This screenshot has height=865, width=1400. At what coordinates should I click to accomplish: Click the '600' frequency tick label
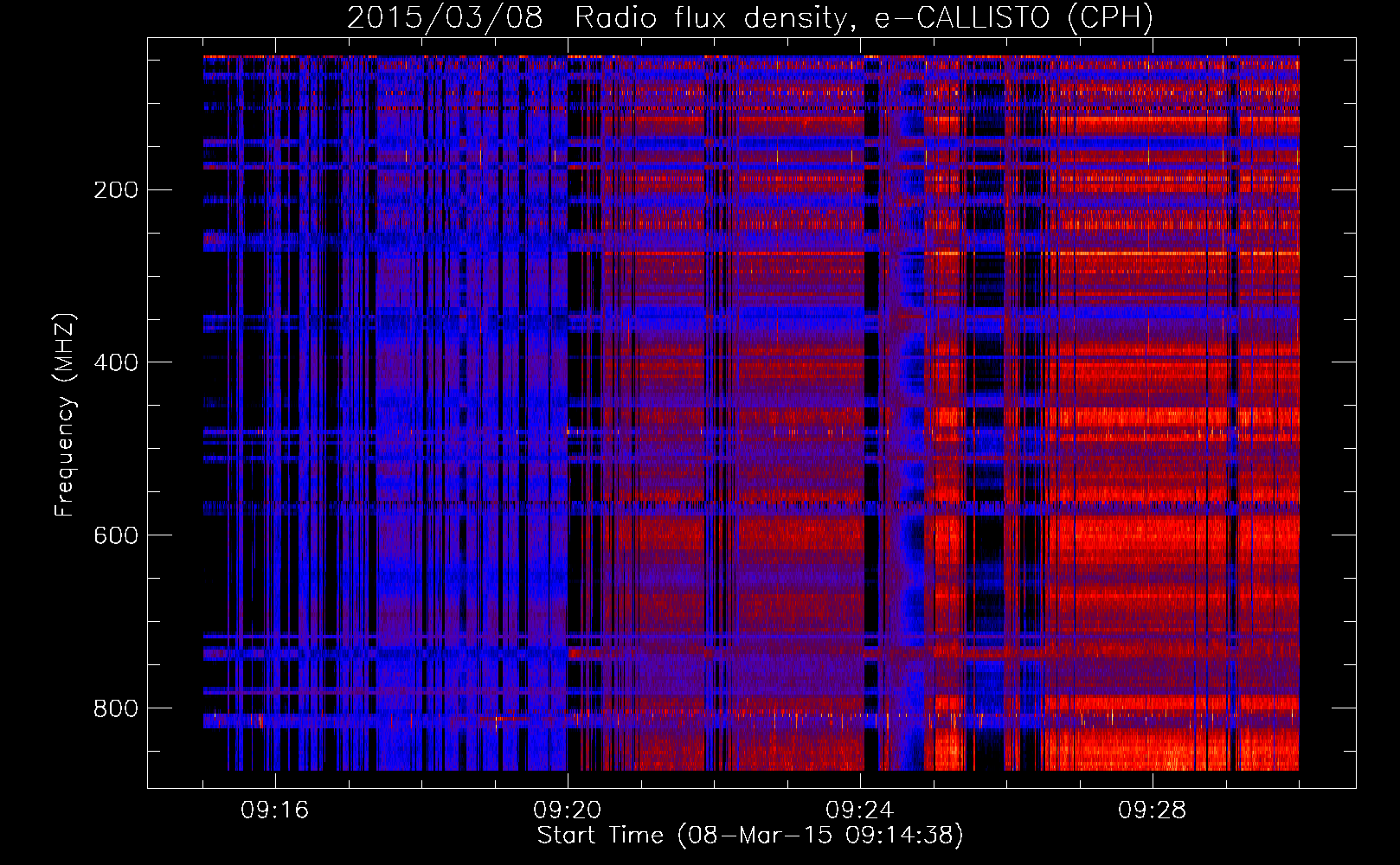(116, 535)
